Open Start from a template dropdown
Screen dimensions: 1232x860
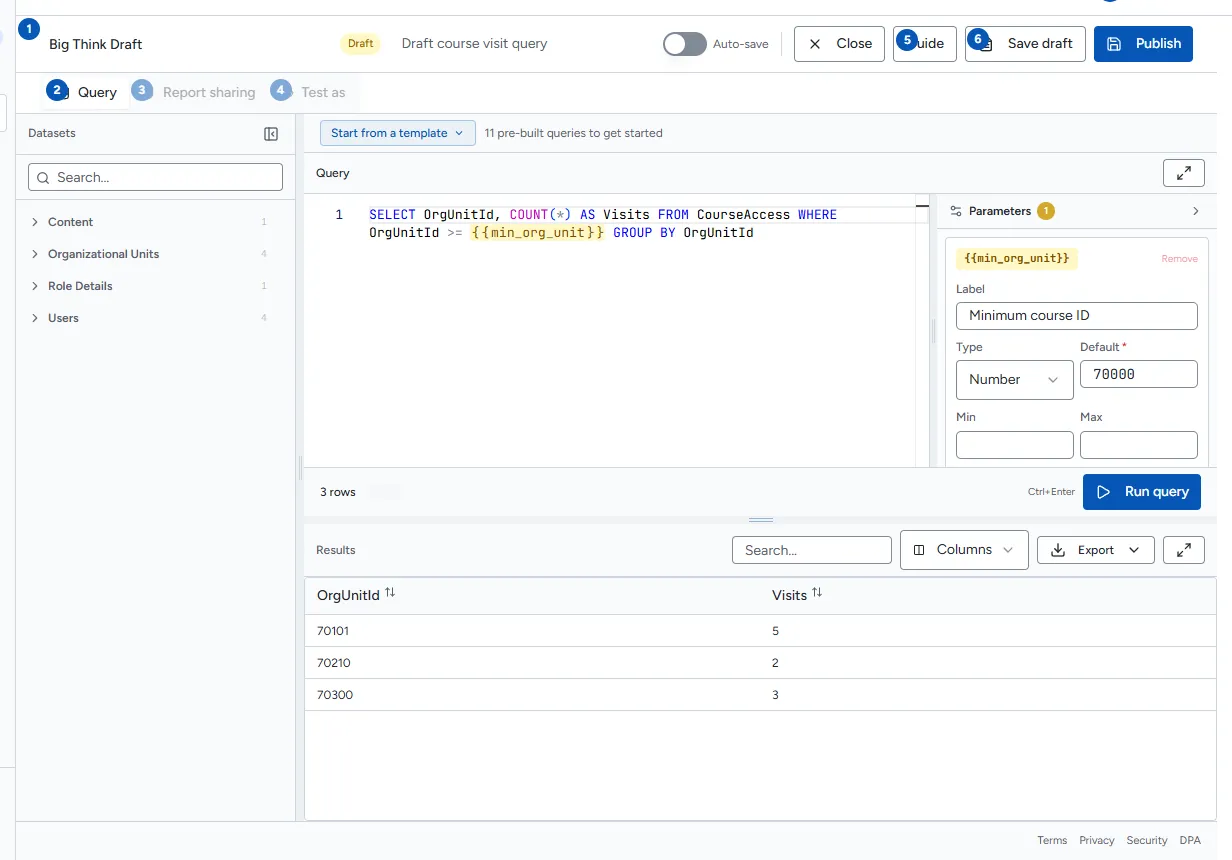pos(398,133)
